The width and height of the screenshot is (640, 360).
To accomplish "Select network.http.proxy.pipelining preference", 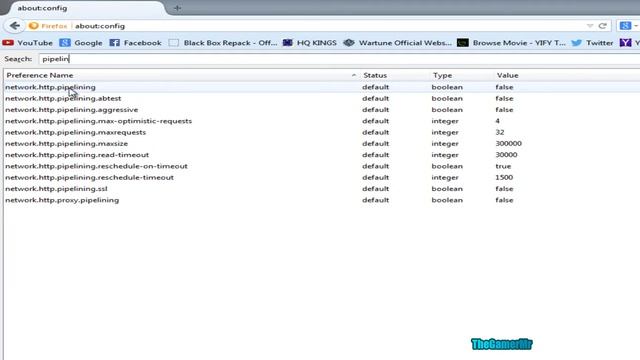I will tap(62, 200).
